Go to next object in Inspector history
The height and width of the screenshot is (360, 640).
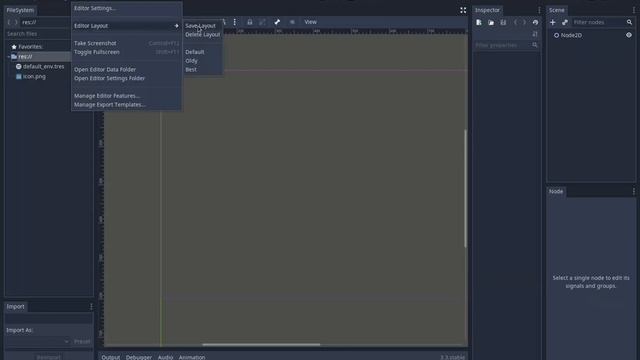pos(524,22)
